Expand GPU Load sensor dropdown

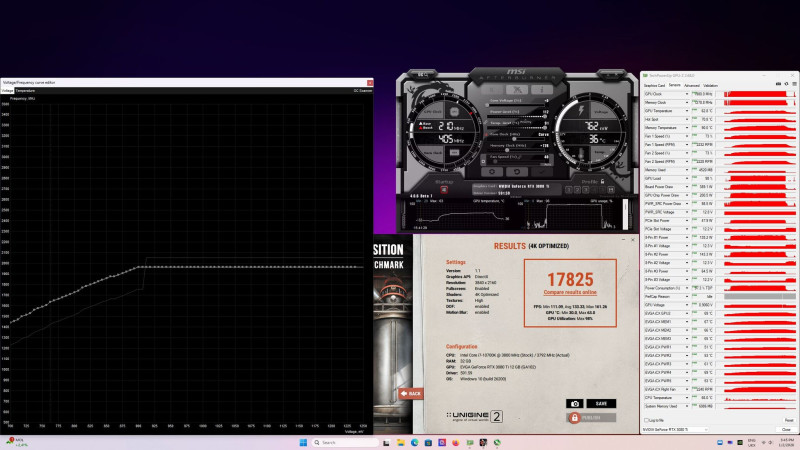coord(687,179)
